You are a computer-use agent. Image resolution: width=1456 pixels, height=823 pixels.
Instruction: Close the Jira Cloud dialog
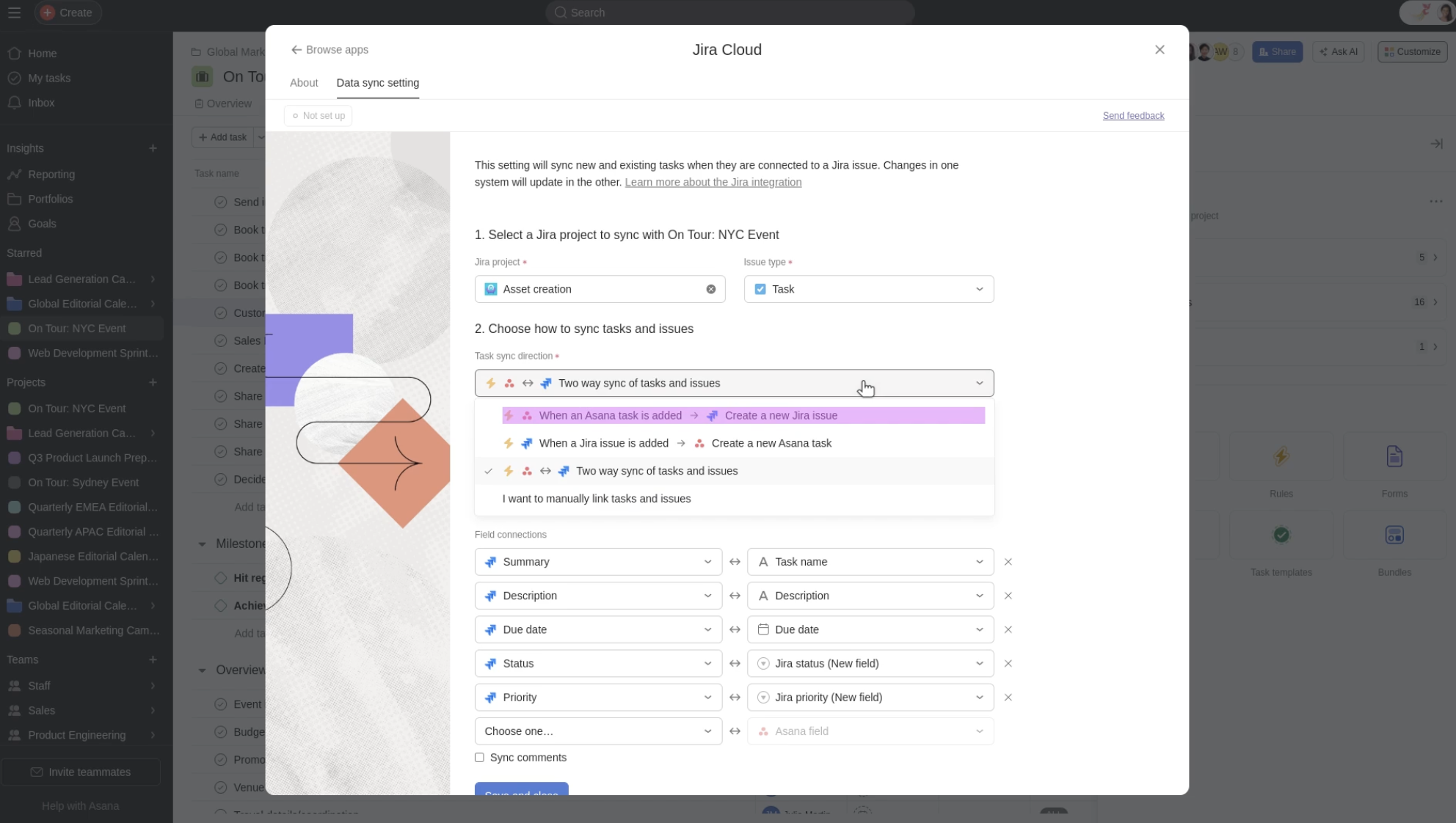[x=1159, y=50]
